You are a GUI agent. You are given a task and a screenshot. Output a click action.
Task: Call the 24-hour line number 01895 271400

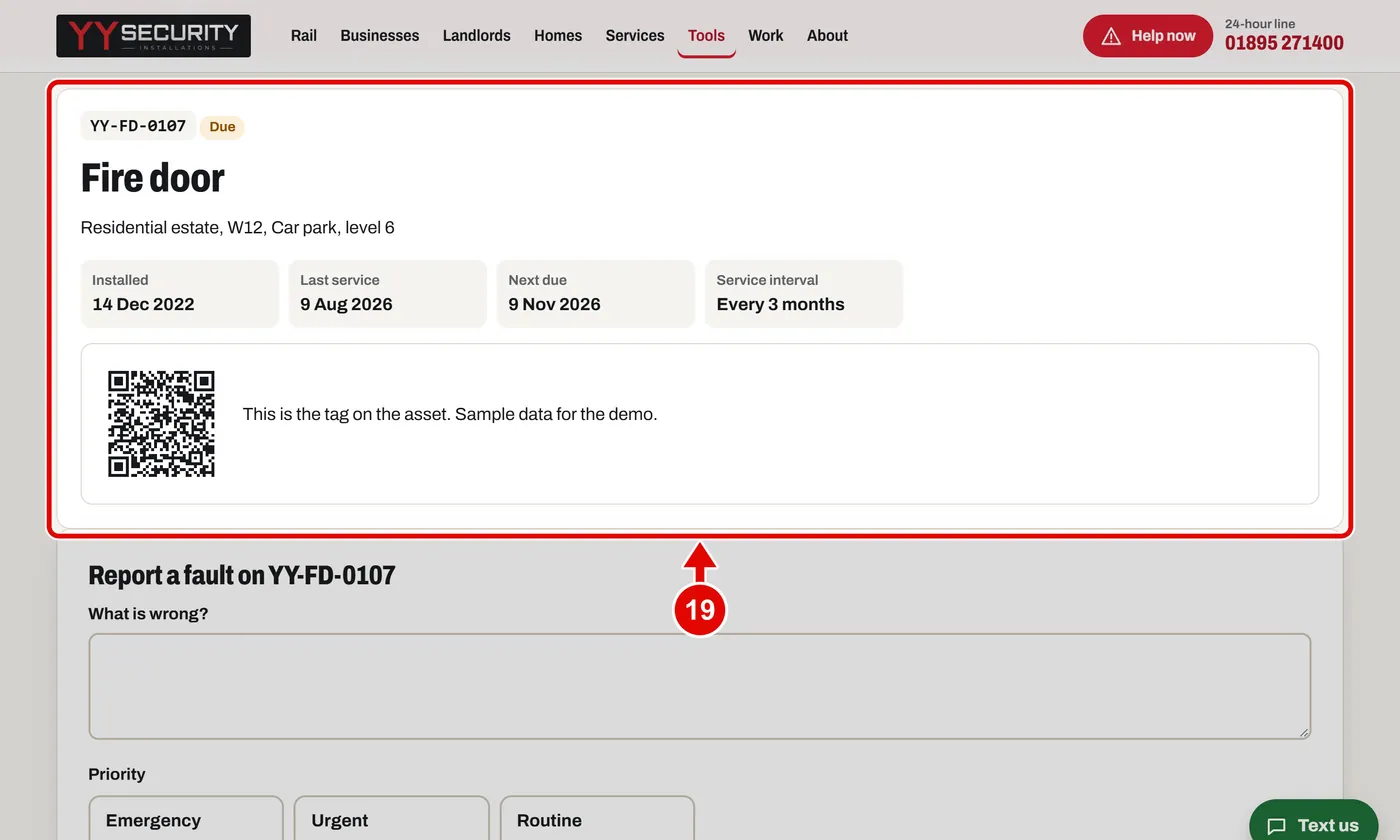1284,43
